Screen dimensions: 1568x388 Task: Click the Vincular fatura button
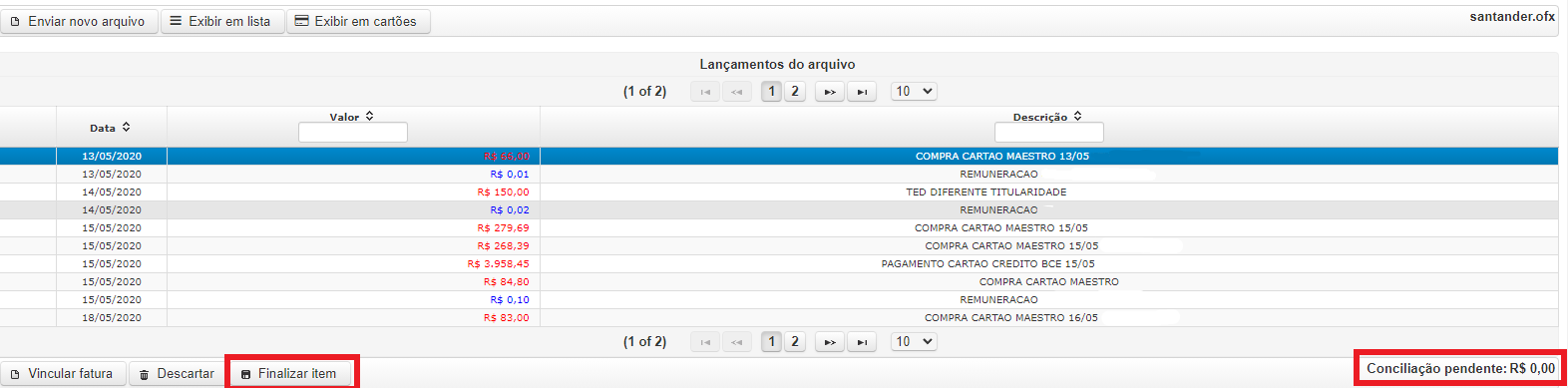63,374
